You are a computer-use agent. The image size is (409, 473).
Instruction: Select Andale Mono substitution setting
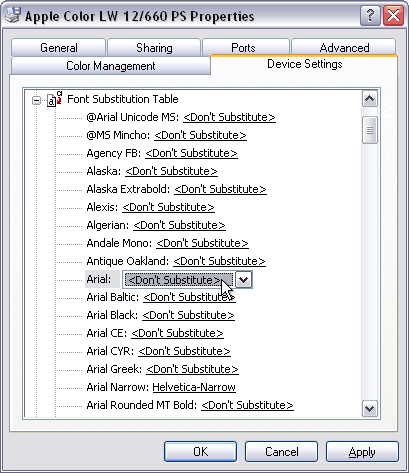[x=202, y=243]
